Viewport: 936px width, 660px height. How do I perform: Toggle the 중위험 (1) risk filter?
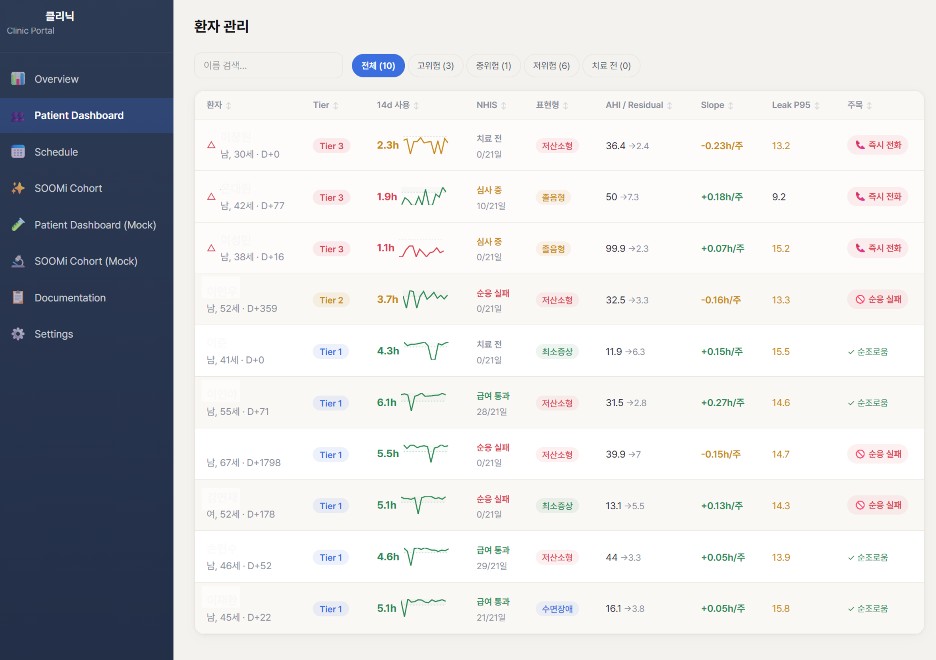pos(495,65)
